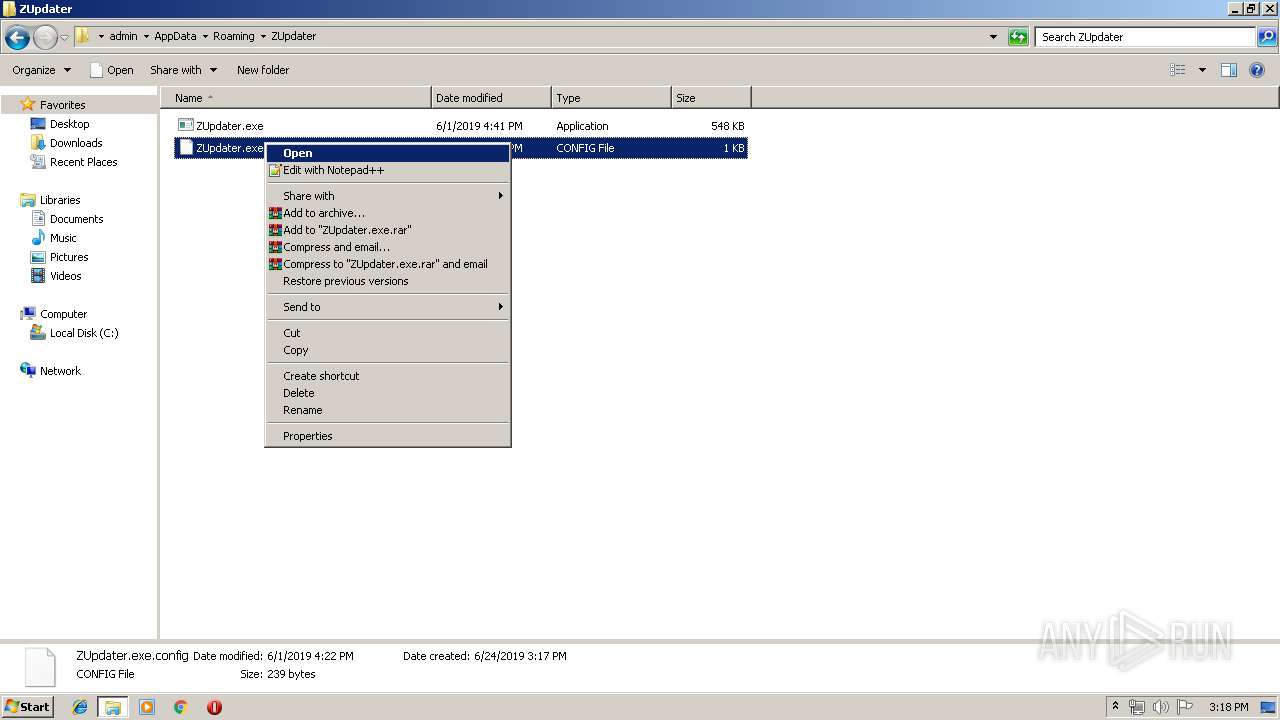This screenshot has height=720, width=1280.
Task: Sort by the Name column header
Action: (296, 98)
